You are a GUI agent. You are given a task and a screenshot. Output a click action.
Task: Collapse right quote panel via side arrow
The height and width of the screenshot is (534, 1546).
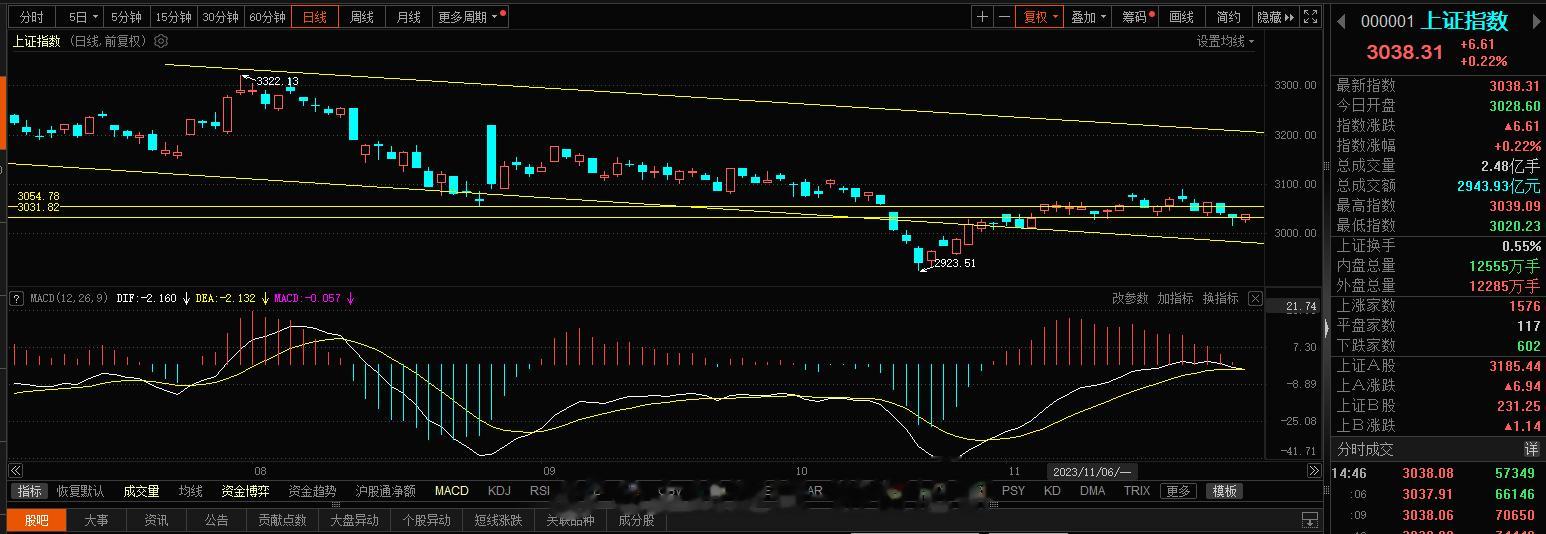click(x=1327, y=326)
